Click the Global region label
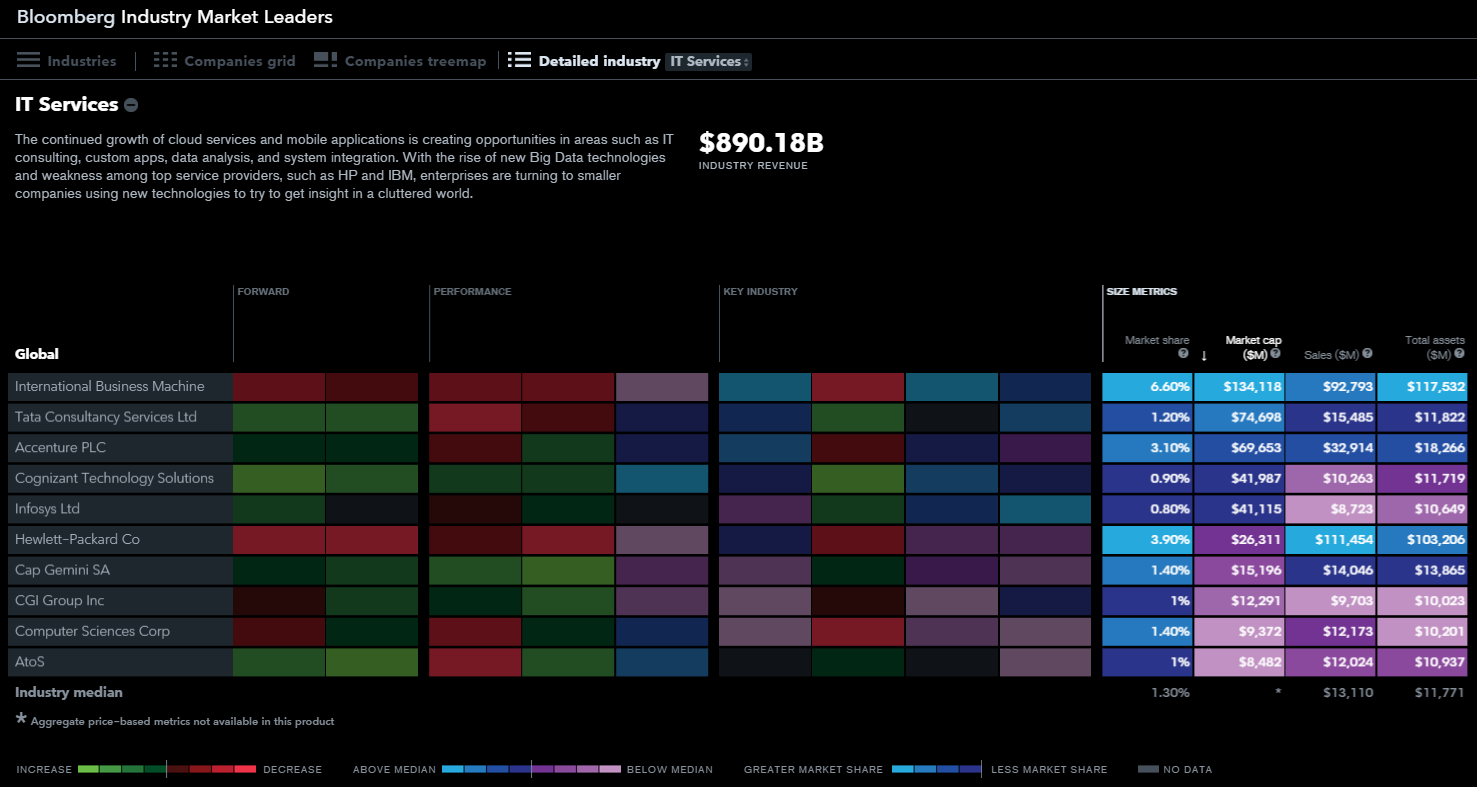 pos(37,354)
